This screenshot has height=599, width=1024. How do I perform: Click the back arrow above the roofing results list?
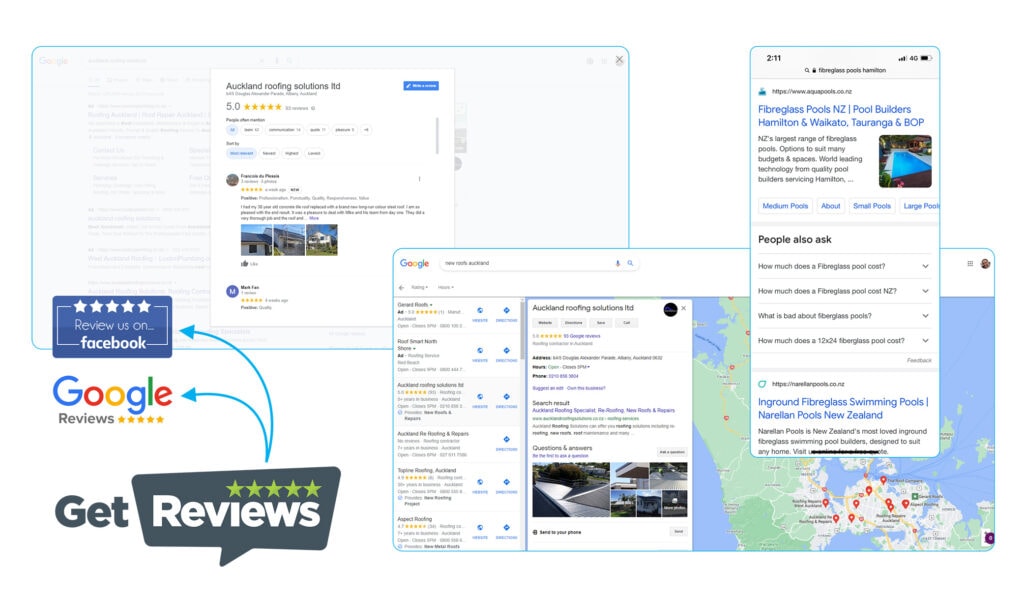coord(400,289)
